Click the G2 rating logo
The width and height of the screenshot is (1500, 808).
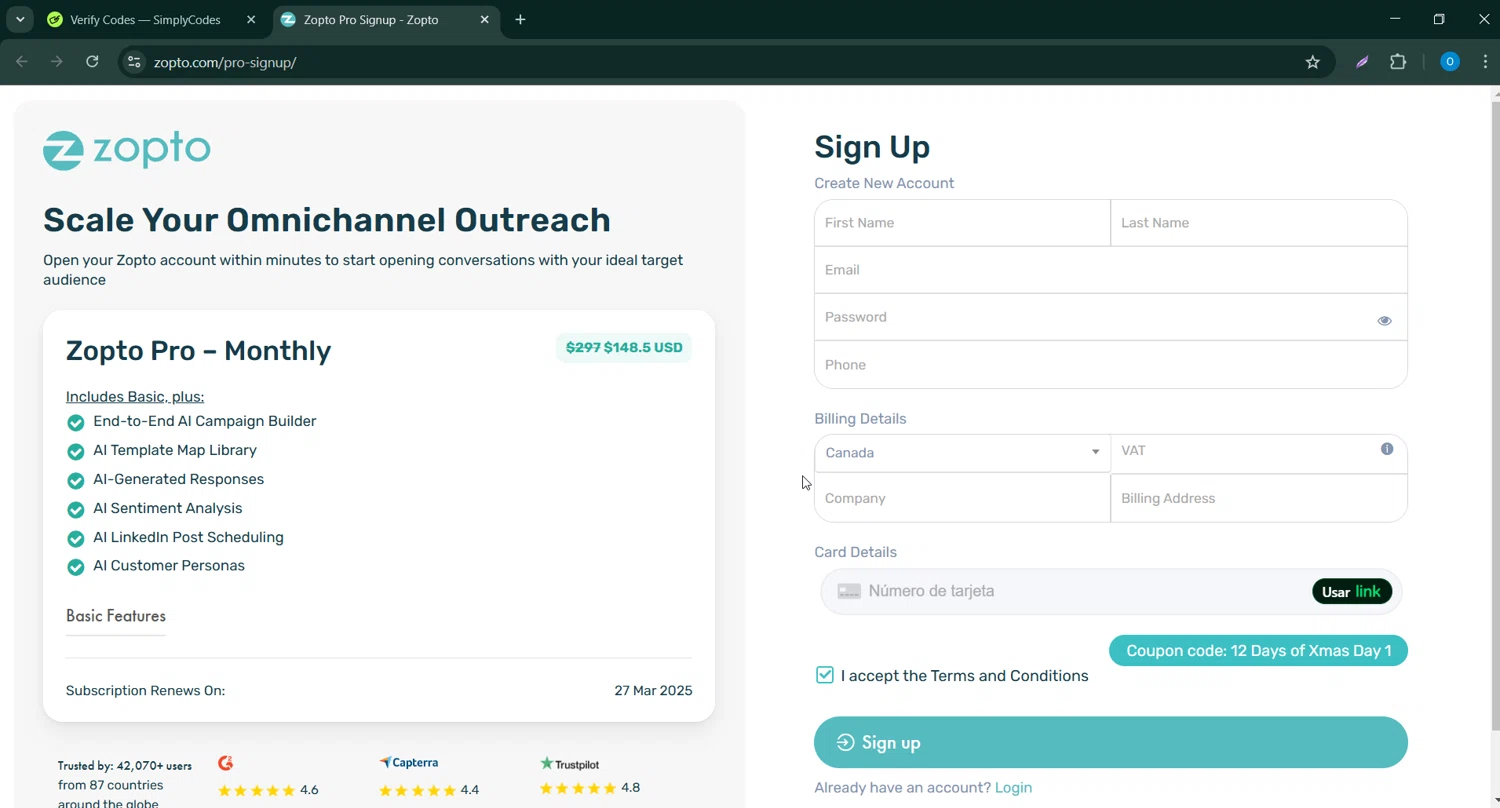[226, 763]
